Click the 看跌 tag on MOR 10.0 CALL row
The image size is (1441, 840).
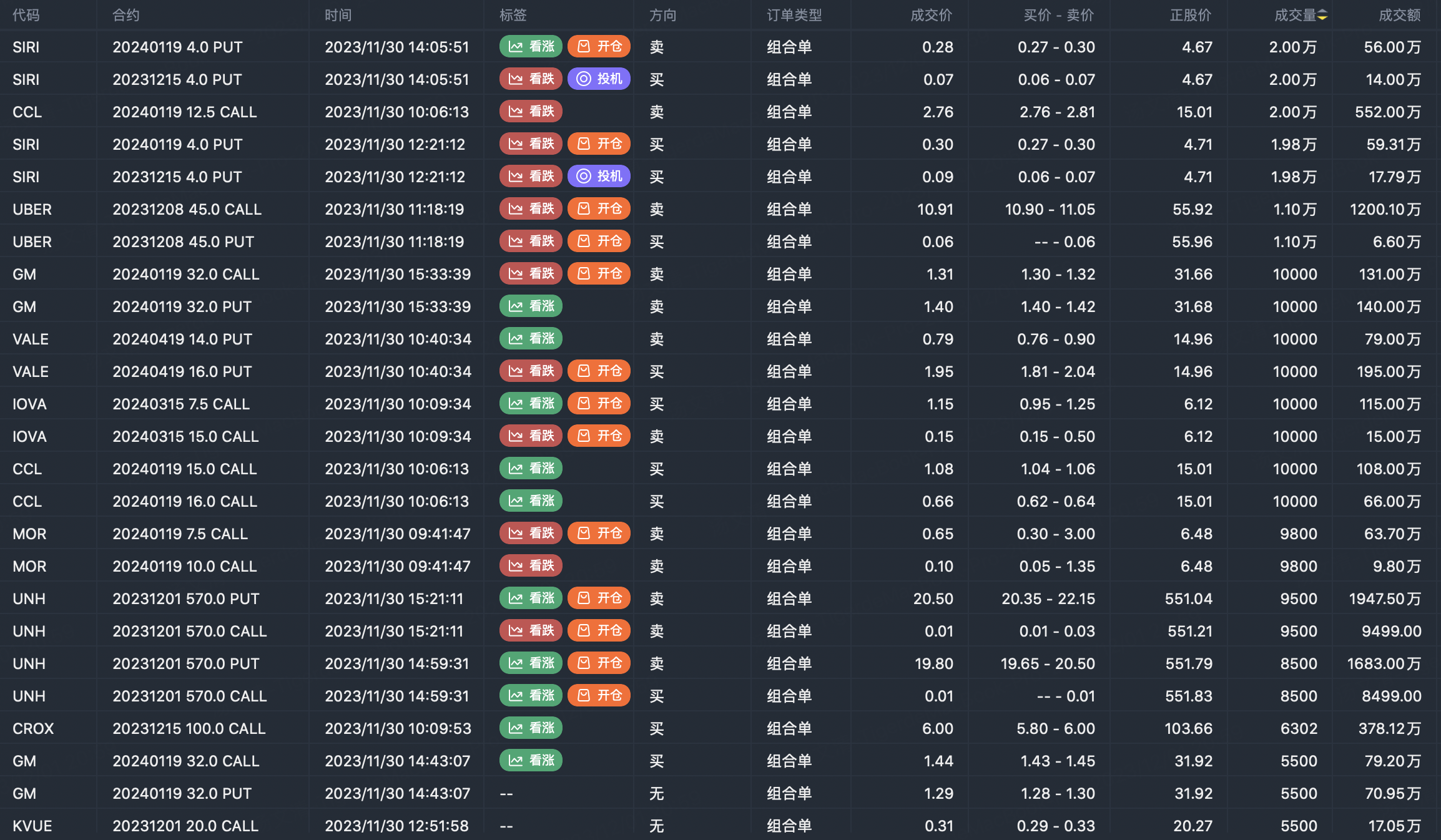[531, 566]
